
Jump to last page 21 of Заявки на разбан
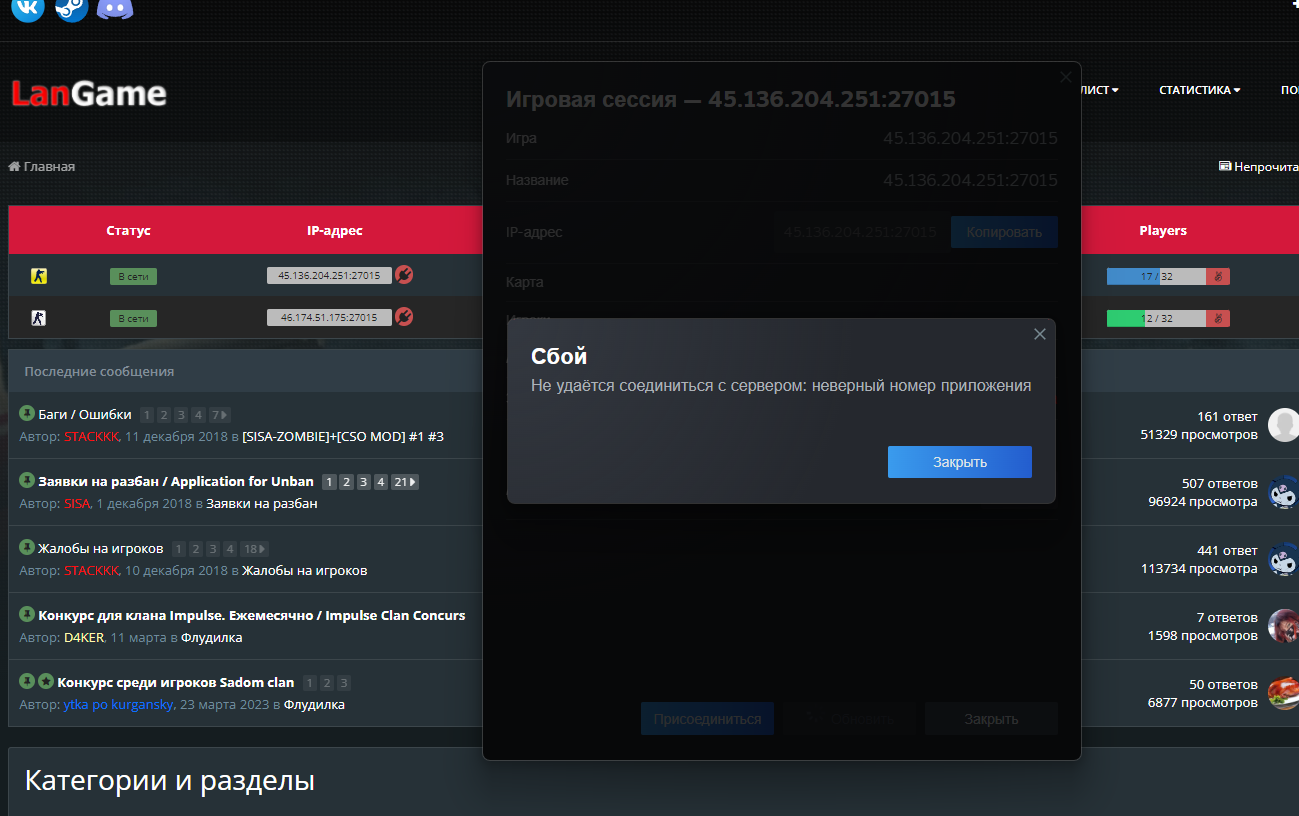pyautogui.click(x=404, y=482)
